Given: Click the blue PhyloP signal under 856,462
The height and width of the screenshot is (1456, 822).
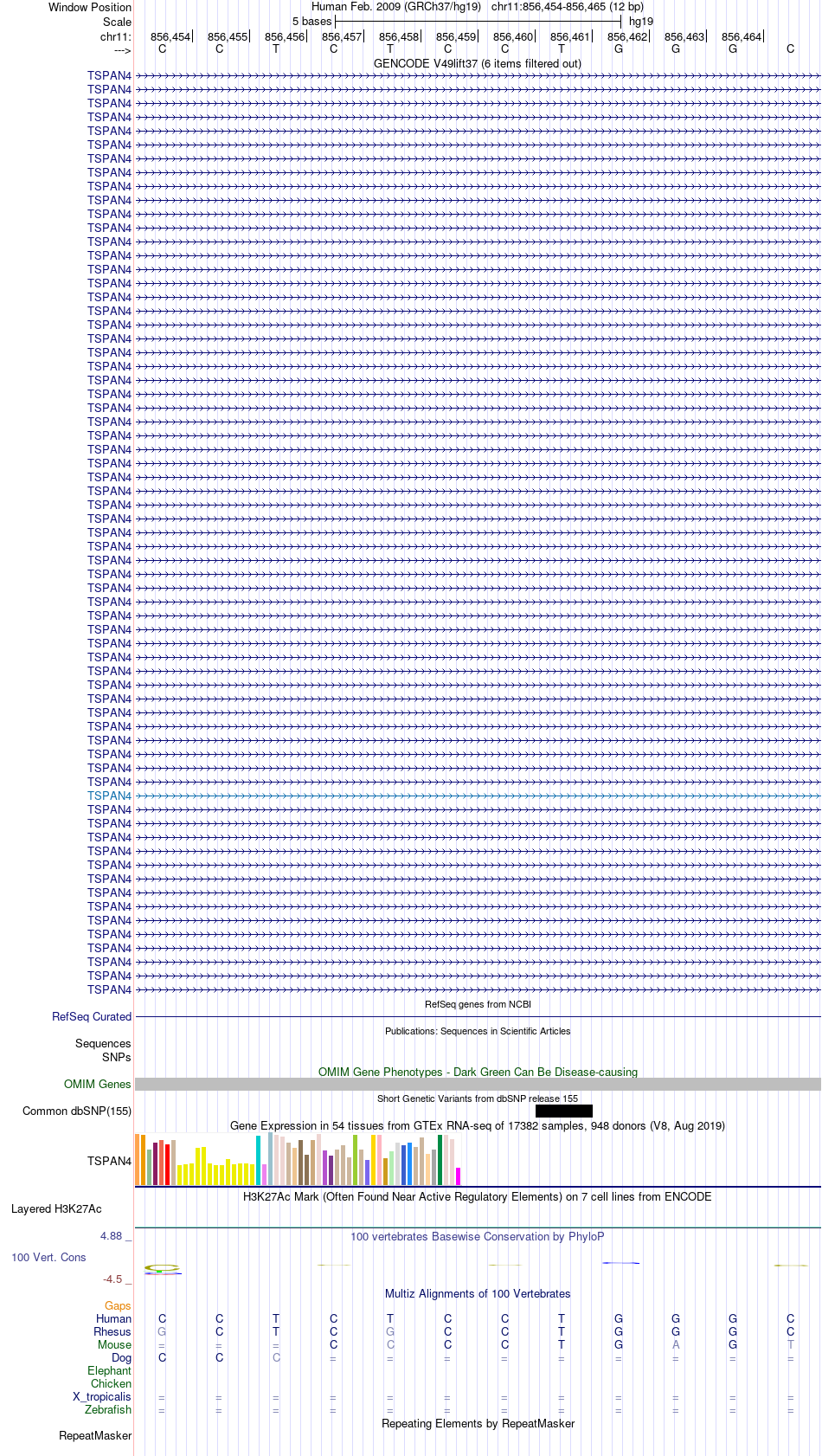Looking at the screenshot, I should click(x=620, y=1264).
